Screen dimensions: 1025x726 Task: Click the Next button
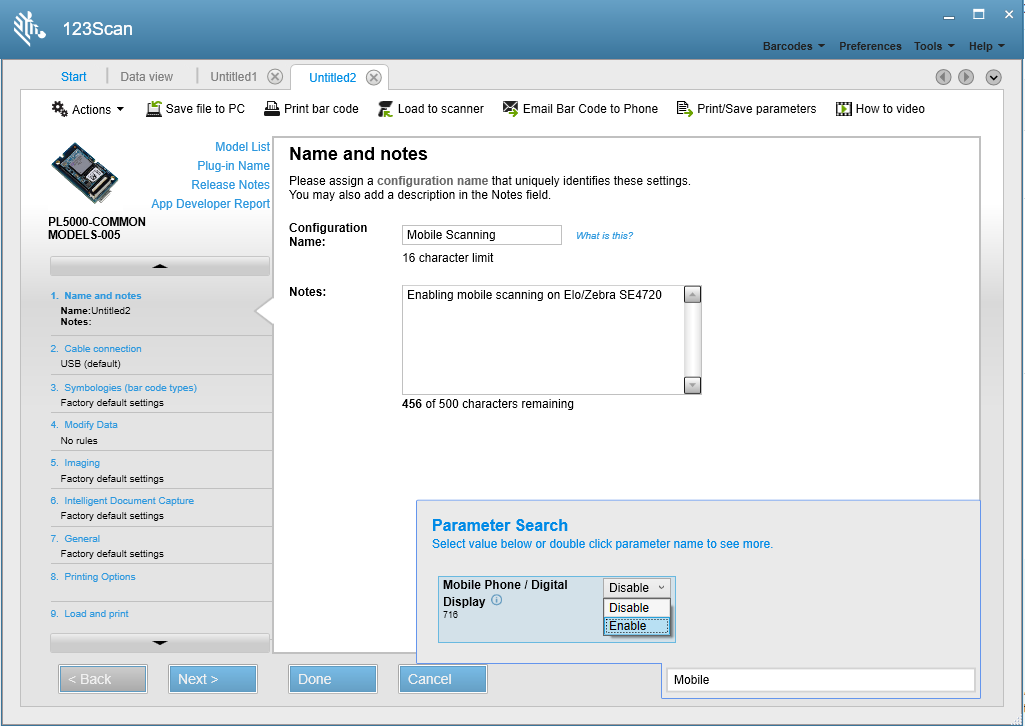[x=212, y=679]
